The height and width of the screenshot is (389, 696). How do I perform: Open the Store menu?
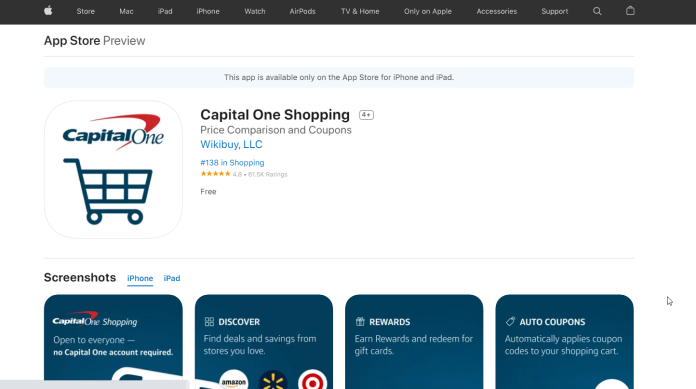(x=86, y=12)
